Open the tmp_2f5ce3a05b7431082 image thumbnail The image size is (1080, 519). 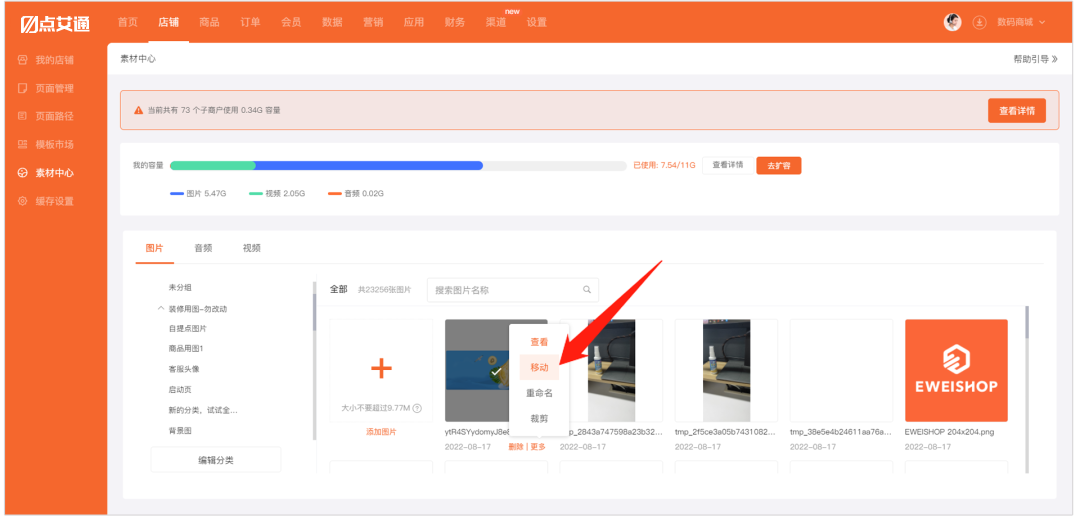tap(726, 370)
